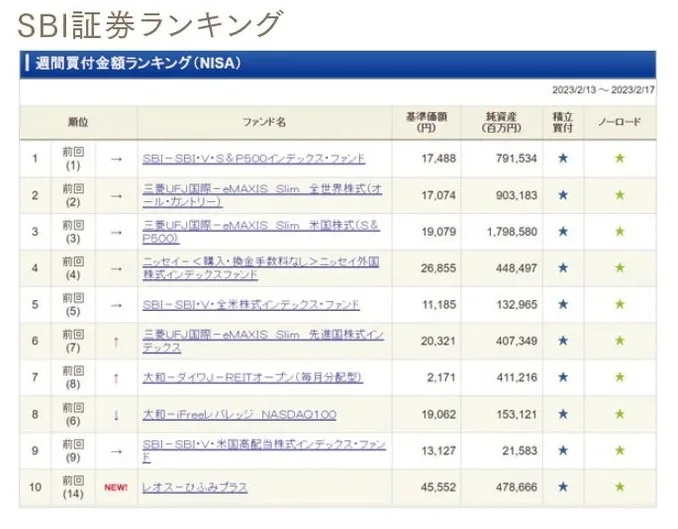Click the ファンド名 column header
The width and height of the screenshot is (678, 529).
click(264, 122)
